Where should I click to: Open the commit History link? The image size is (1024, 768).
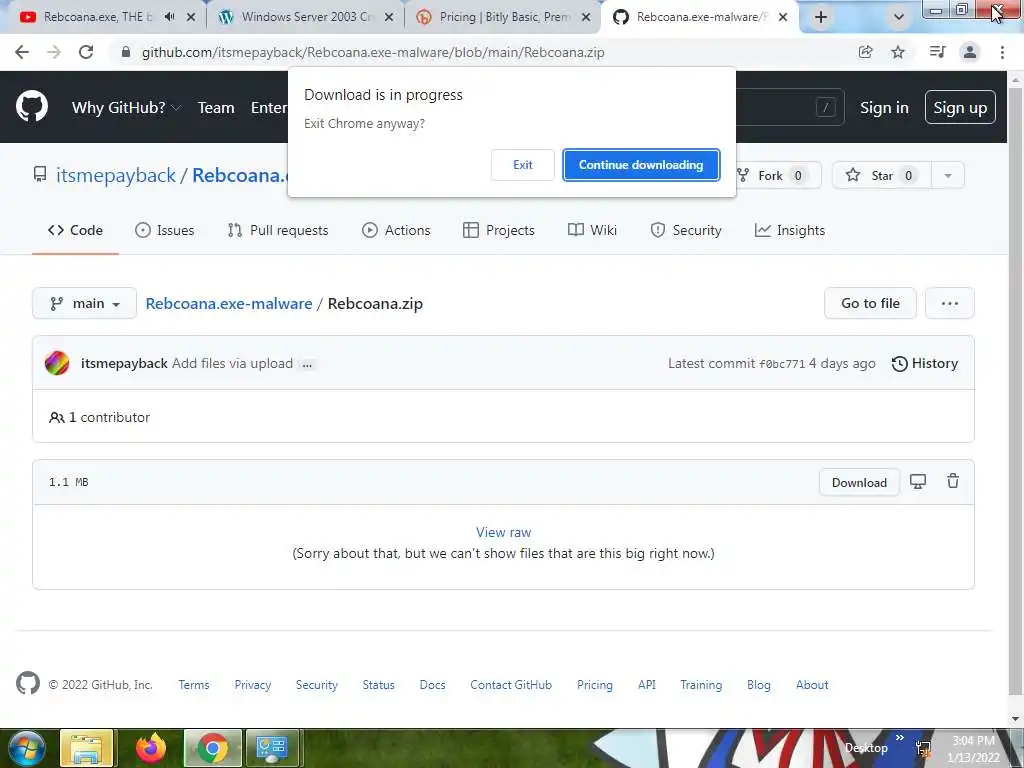coord(925,363)
